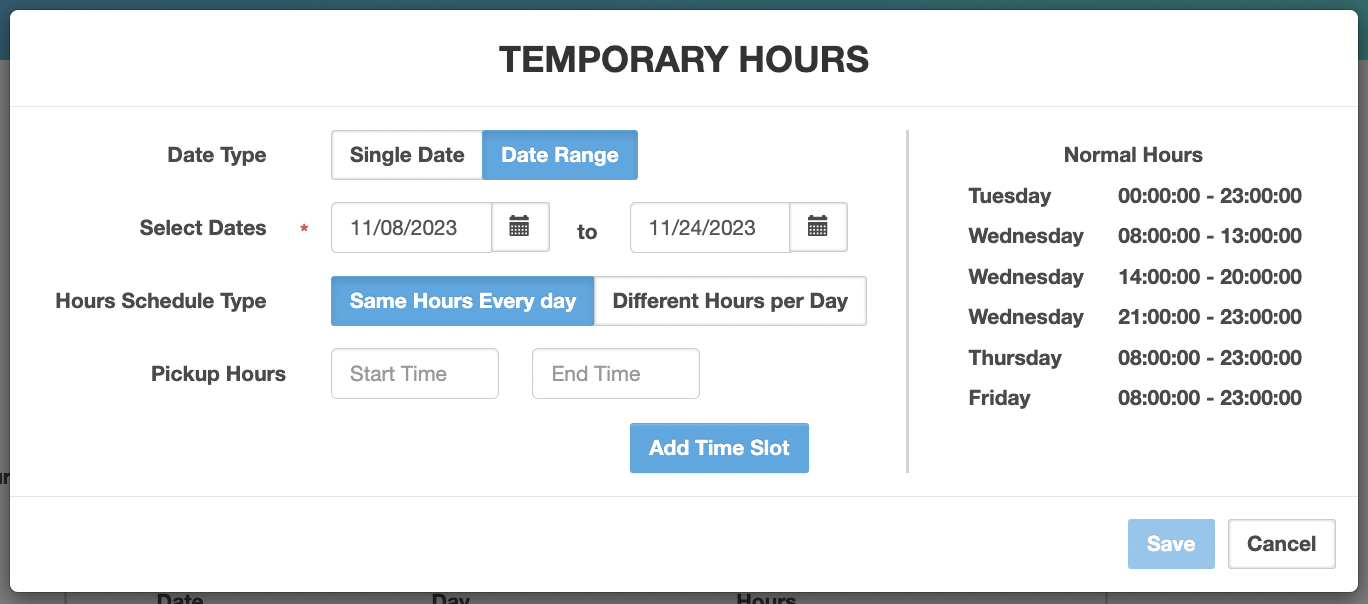1368x604 pixels.
Task: Click the Date column header below the dialog
Action: coord(182,598)
